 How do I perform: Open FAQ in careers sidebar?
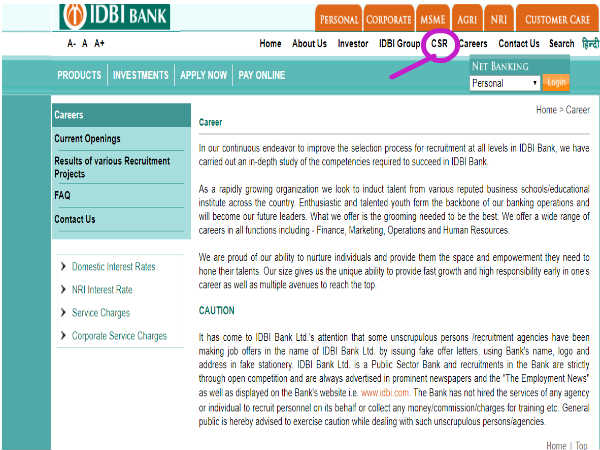point(62,196)
